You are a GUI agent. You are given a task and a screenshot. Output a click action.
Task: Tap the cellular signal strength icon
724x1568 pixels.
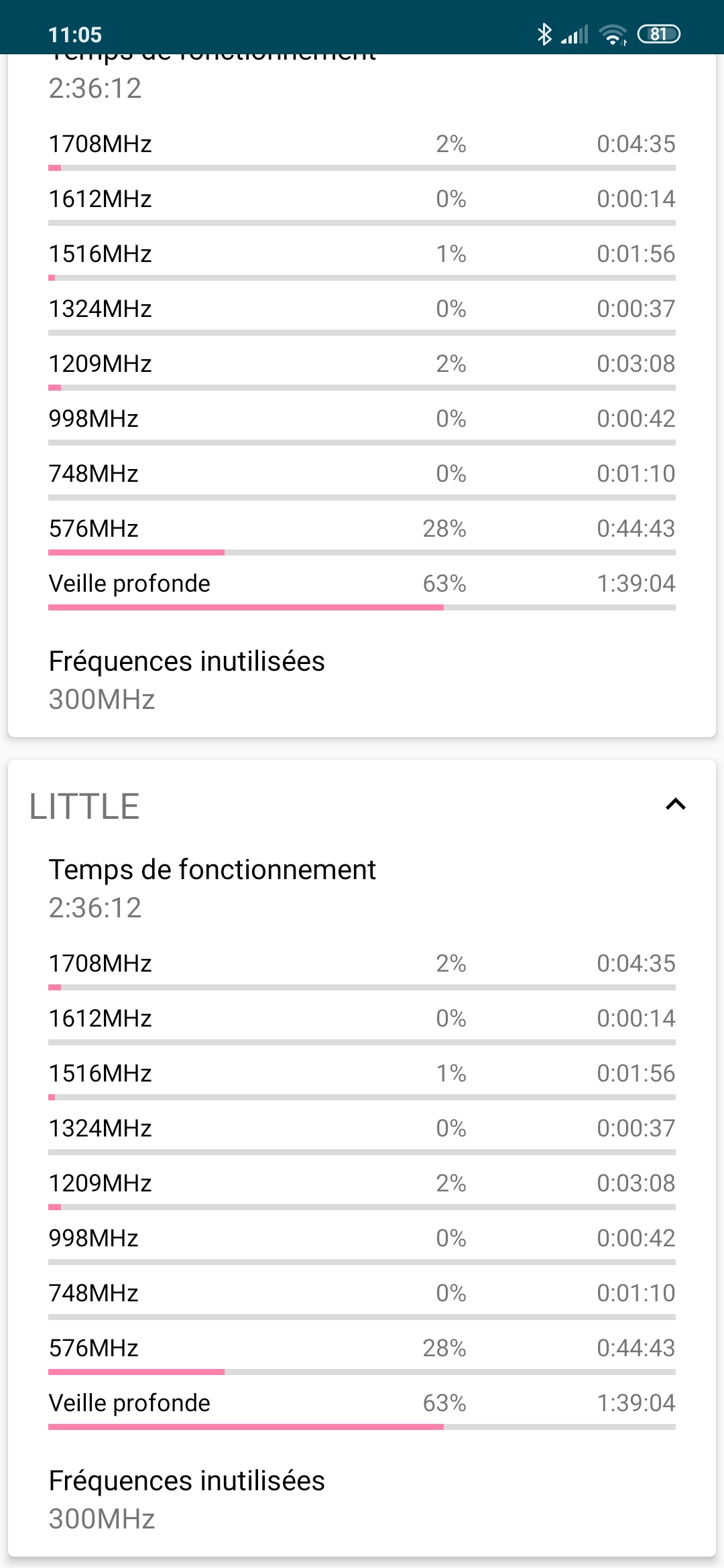pos(575,34)
